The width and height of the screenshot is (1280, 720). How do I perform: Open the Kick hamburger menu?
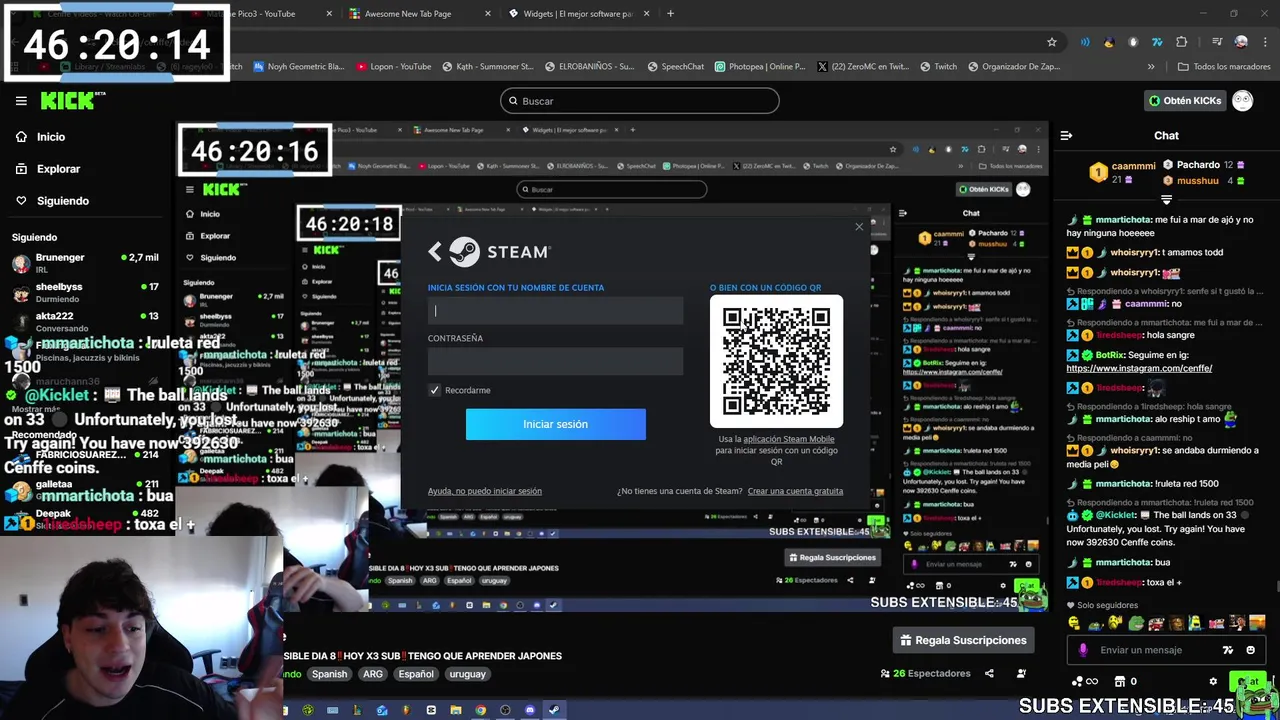(x=21, y=100)
